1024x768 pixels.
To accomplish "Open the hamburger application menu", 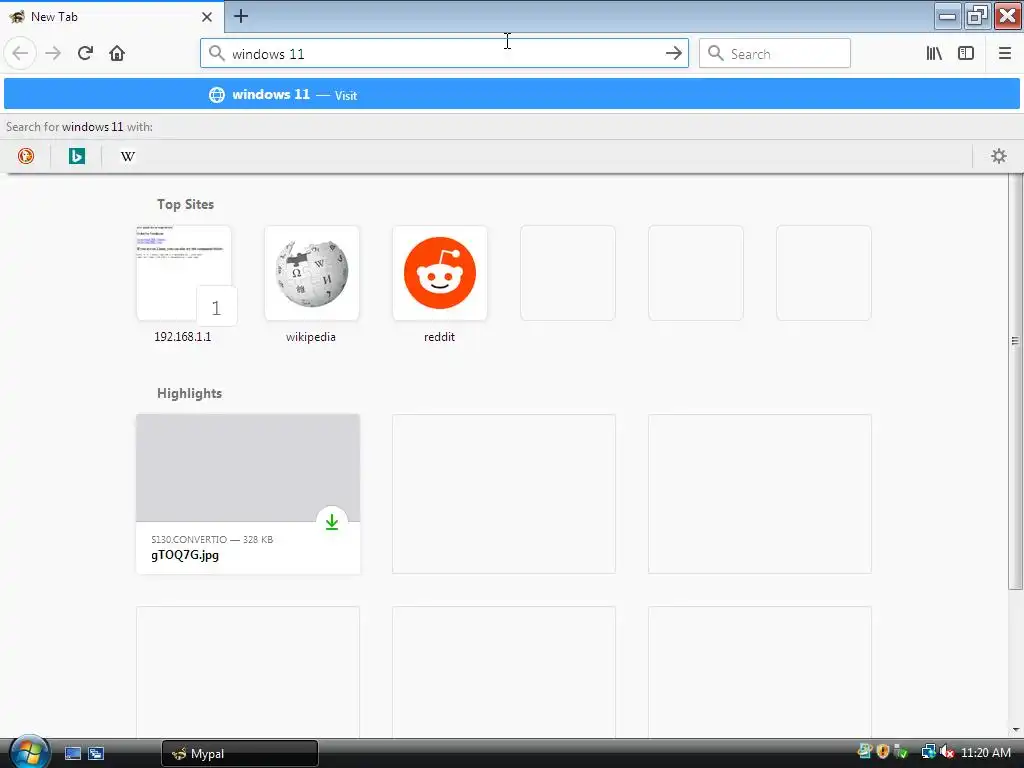I will click(1004, 54).
